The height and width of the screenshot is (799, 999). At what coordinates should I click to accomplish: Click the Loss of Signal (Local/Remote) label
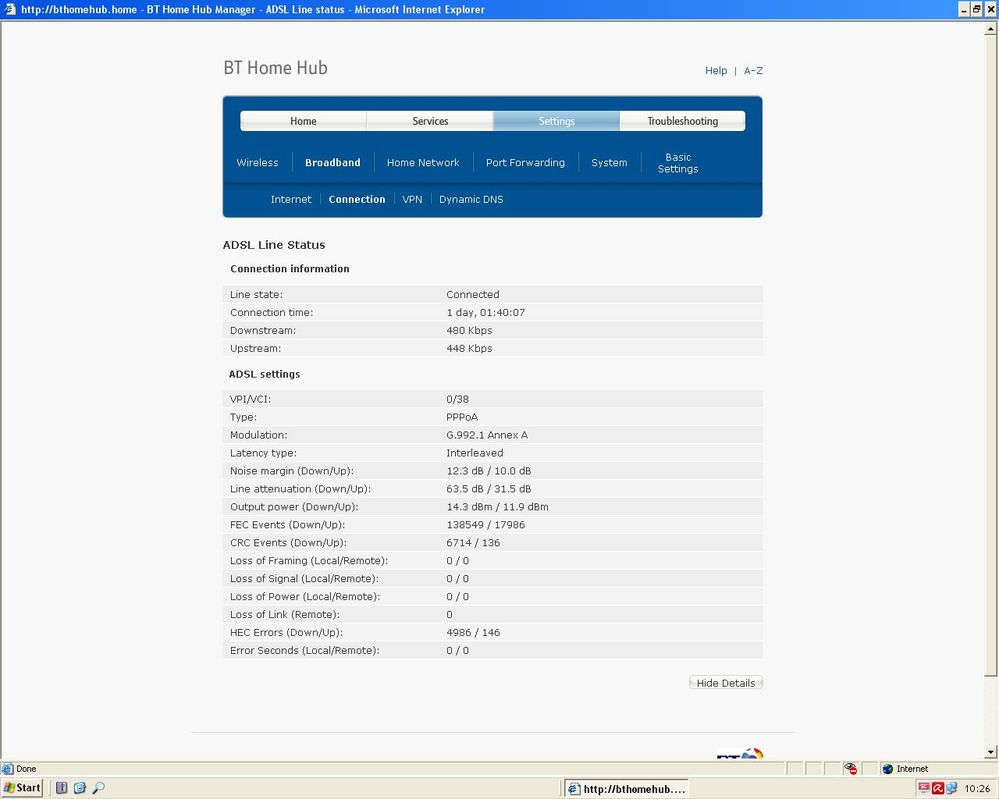pos(305,579)
